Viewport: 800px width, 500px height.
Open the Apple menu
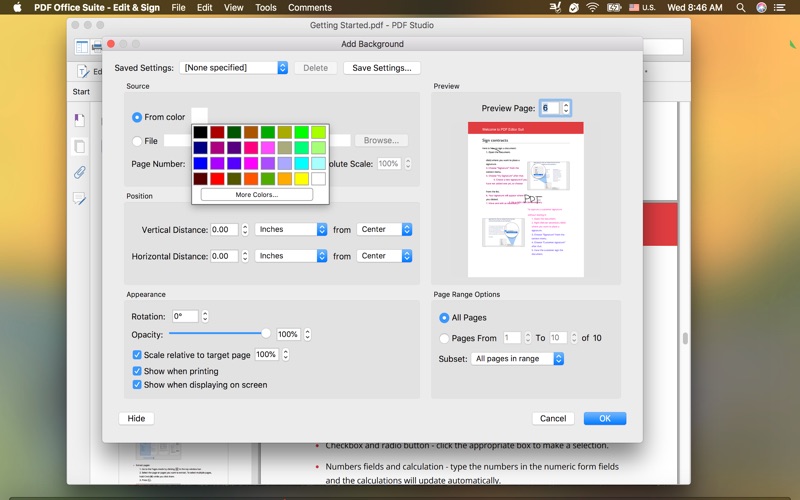[x=17, y=7]
